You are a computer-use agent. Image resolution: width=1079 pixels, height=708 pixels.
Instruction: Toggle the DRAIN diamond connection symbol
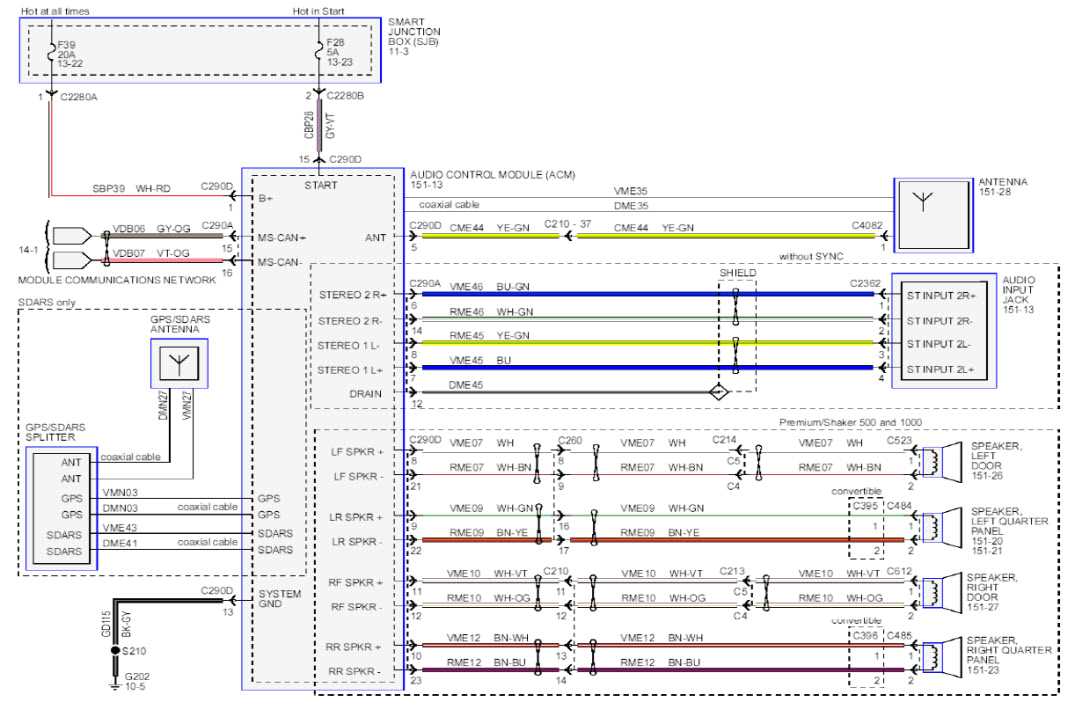click(718, 394)
